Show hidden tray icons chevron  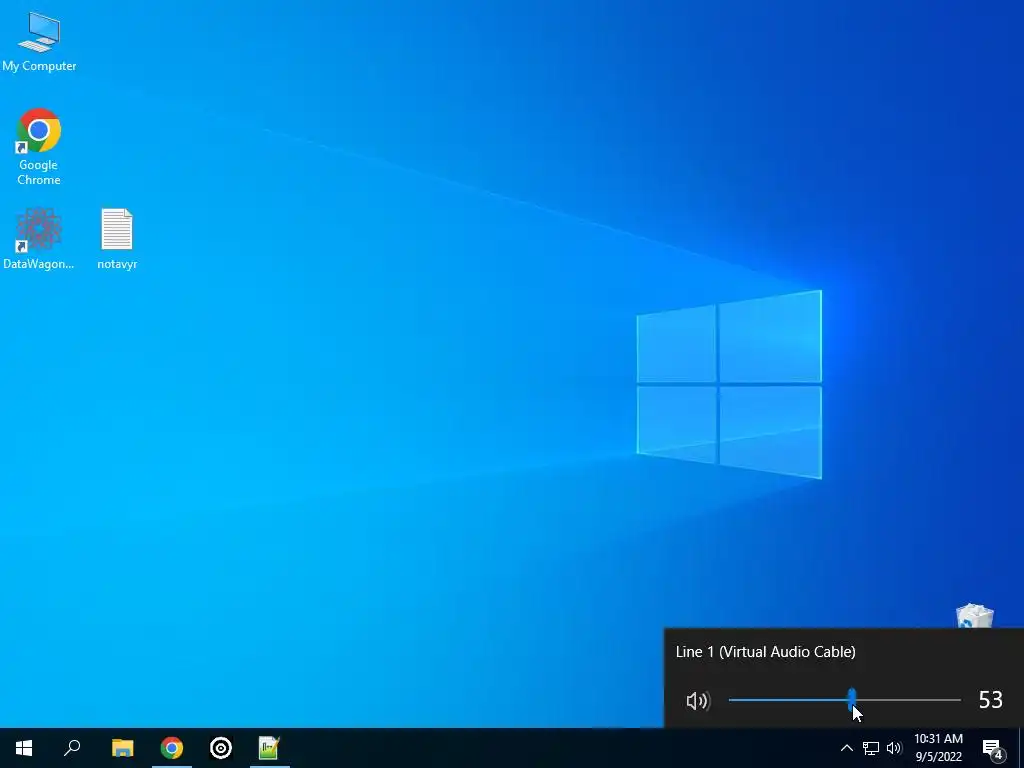(x=846, y=748)
